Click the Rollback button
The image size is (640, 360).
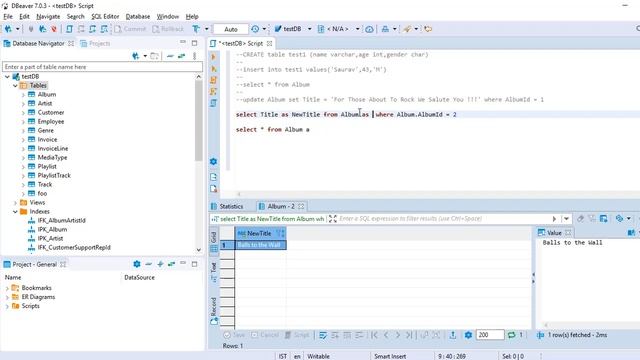[x=168, y=29]
